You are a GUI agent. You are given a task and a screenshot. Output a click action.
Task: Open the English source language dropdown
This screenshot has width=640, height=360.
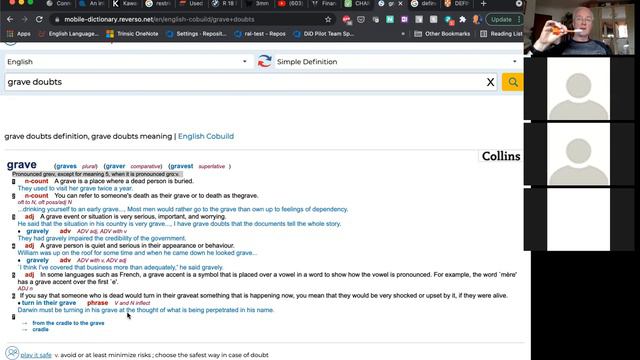pyautogui.click(x=128, y=62)
